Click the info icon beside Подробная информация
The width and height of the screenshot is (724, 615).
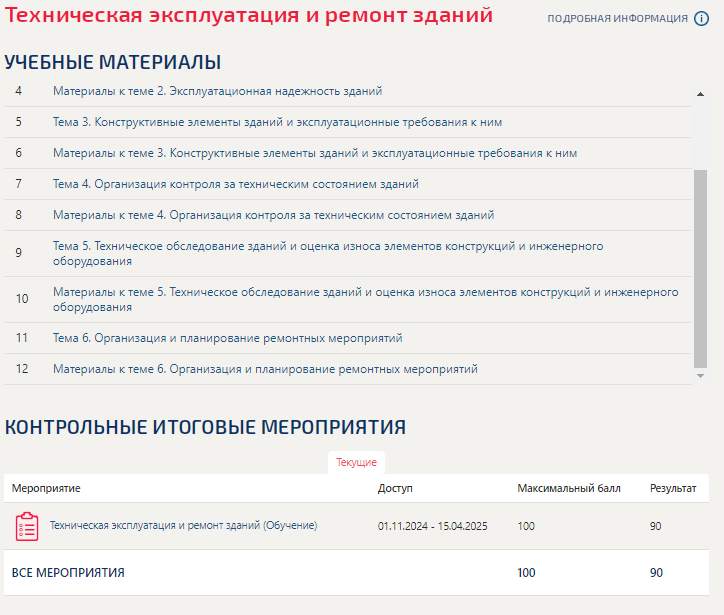tap(701, 18)
